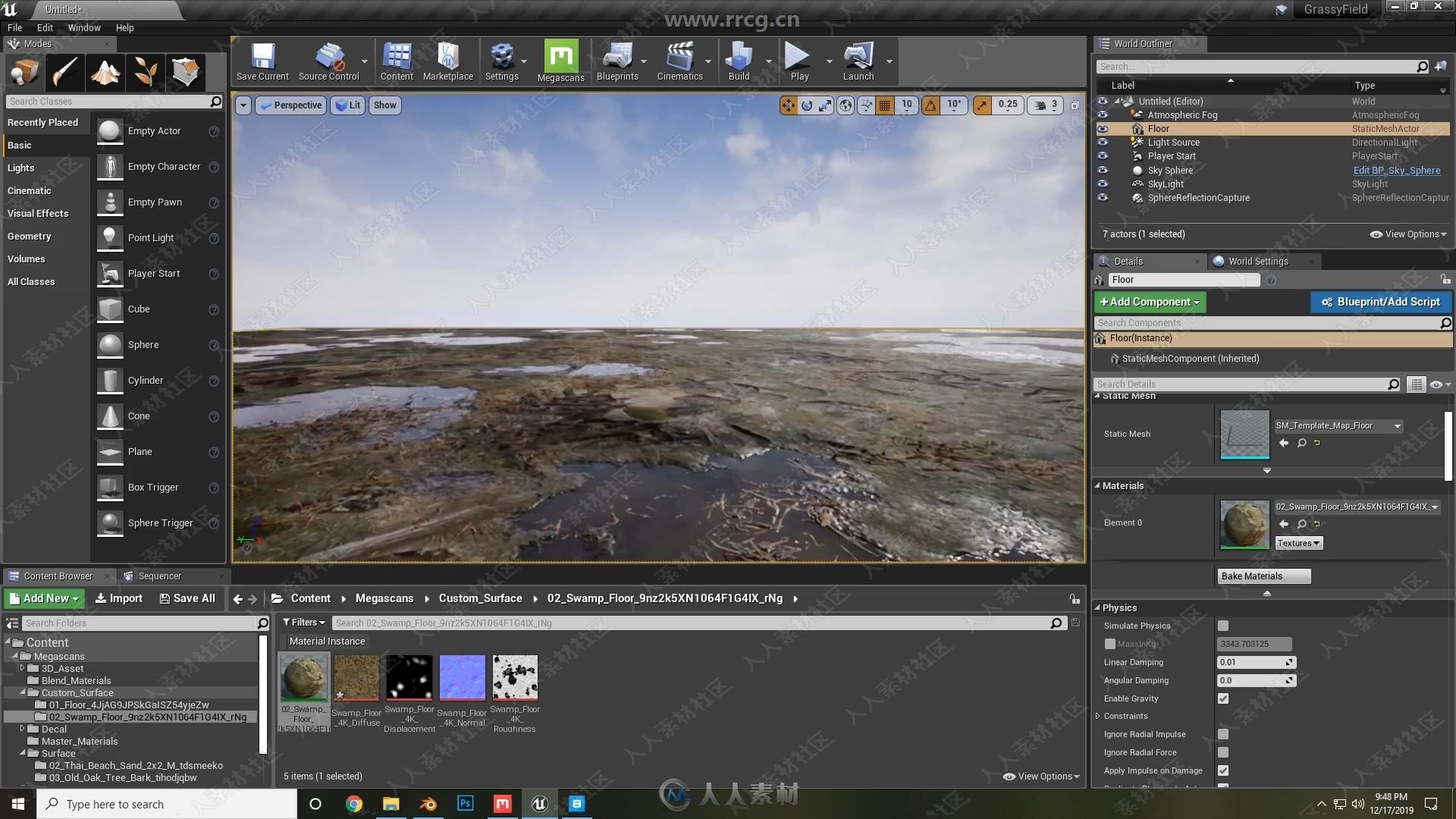Enable Simulate Physics checkbox
1456x819 pixels.
(x=1224, y=624)
